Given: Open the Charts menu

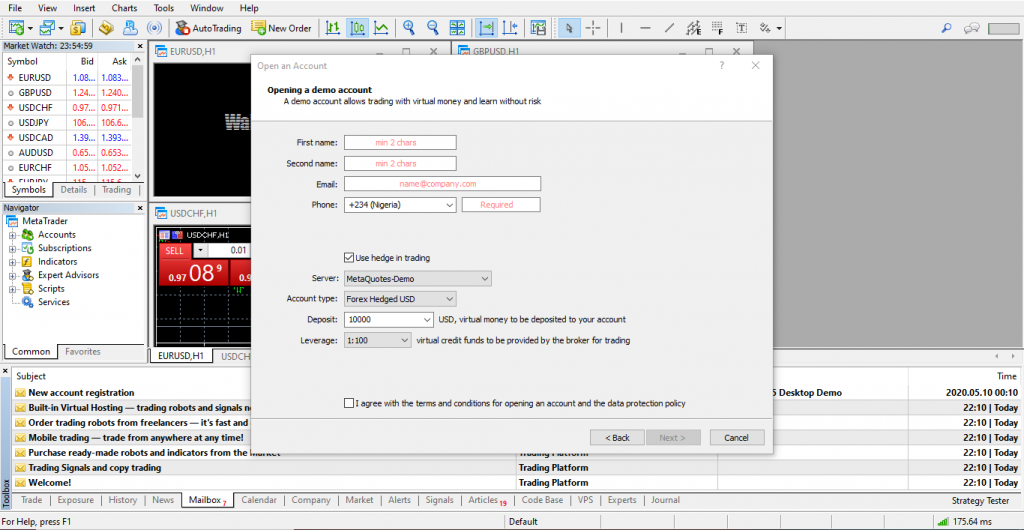Looking at the screenshot, I should pos(124,8).
